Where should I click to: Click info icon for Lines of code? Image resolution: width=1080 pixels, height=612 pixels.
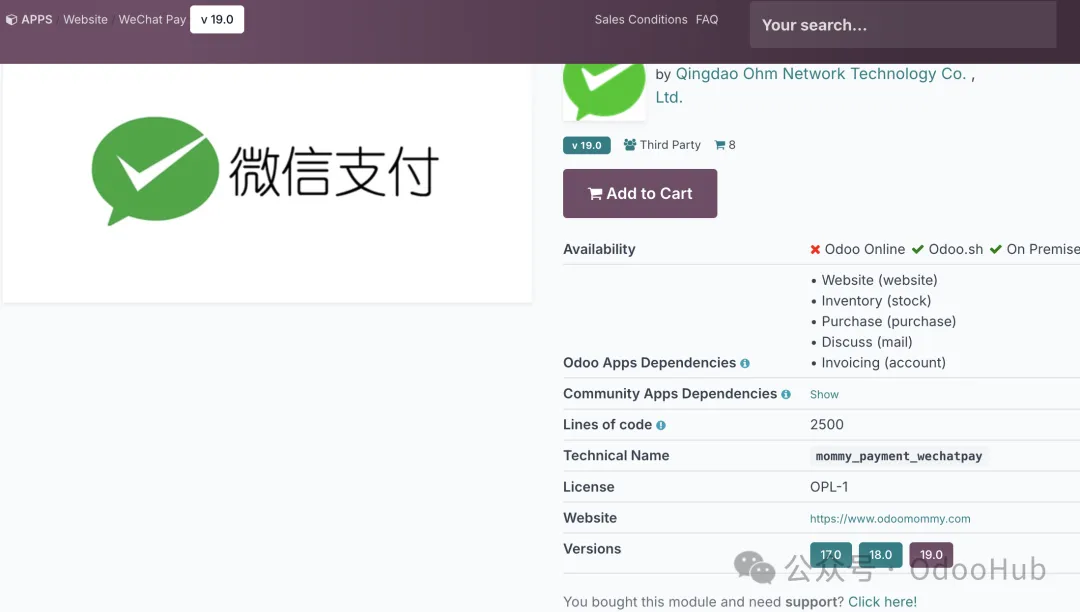click(x=661, y=425)
